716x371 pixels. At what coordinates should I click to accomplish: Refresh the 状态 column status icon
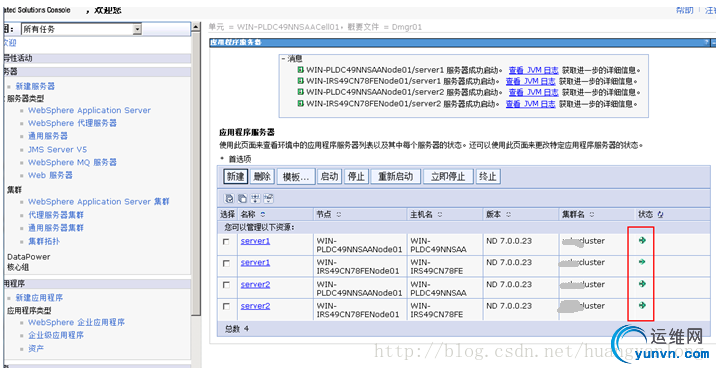[660, 214]
